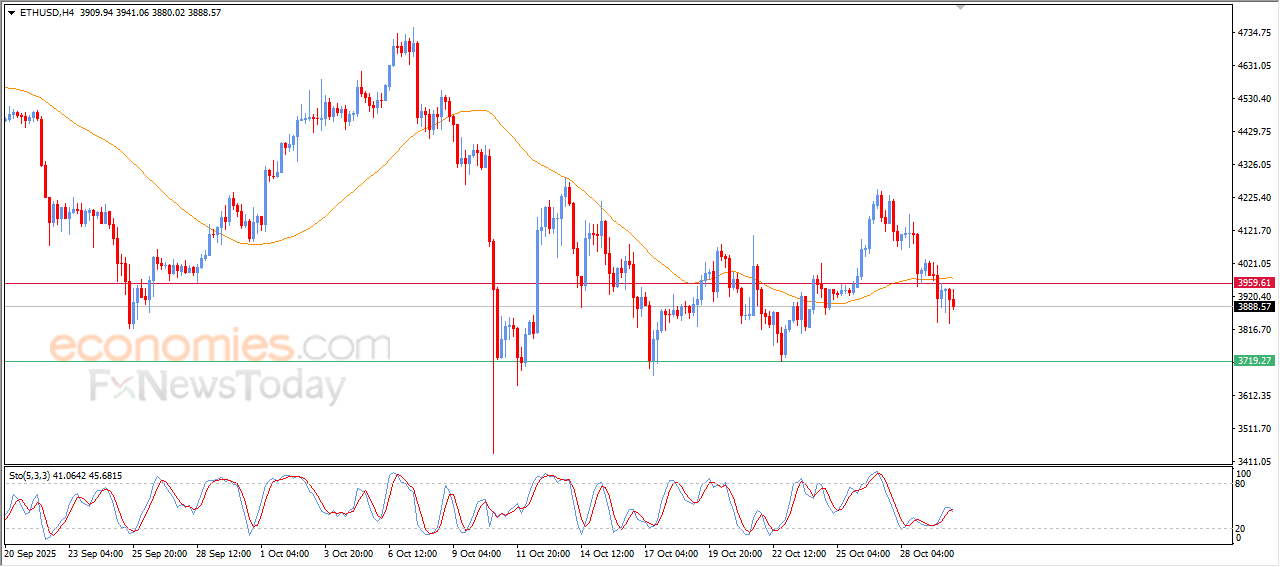Click the 22 Oct 12:00 time label

[800, 552]
